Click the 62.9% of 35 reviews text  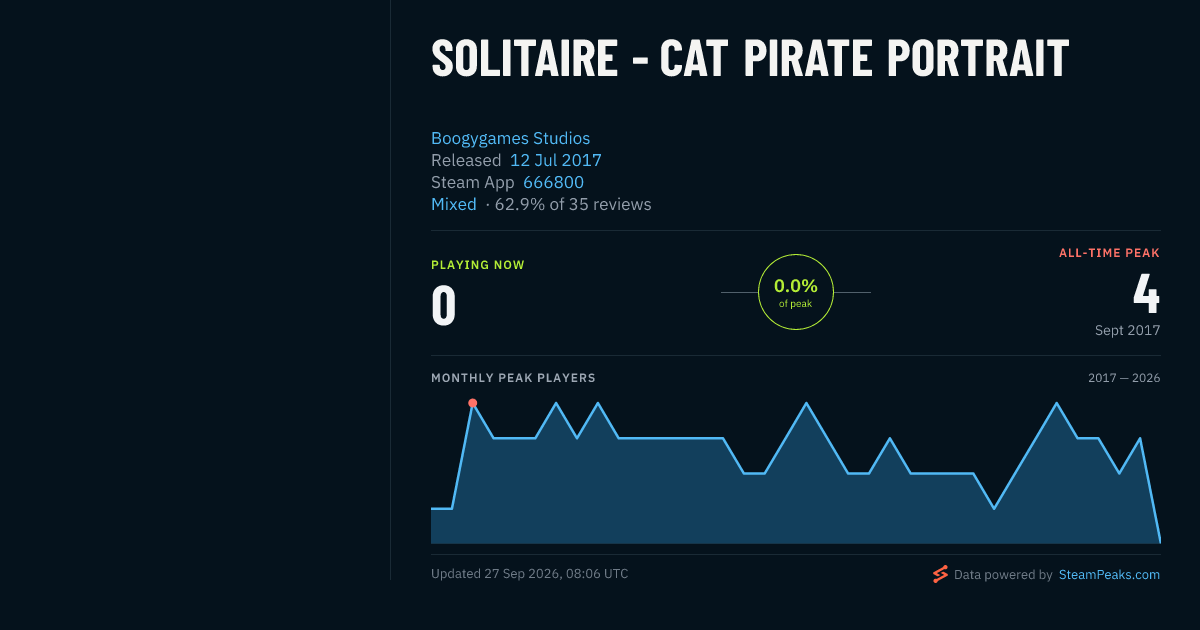tap(573, 205)
